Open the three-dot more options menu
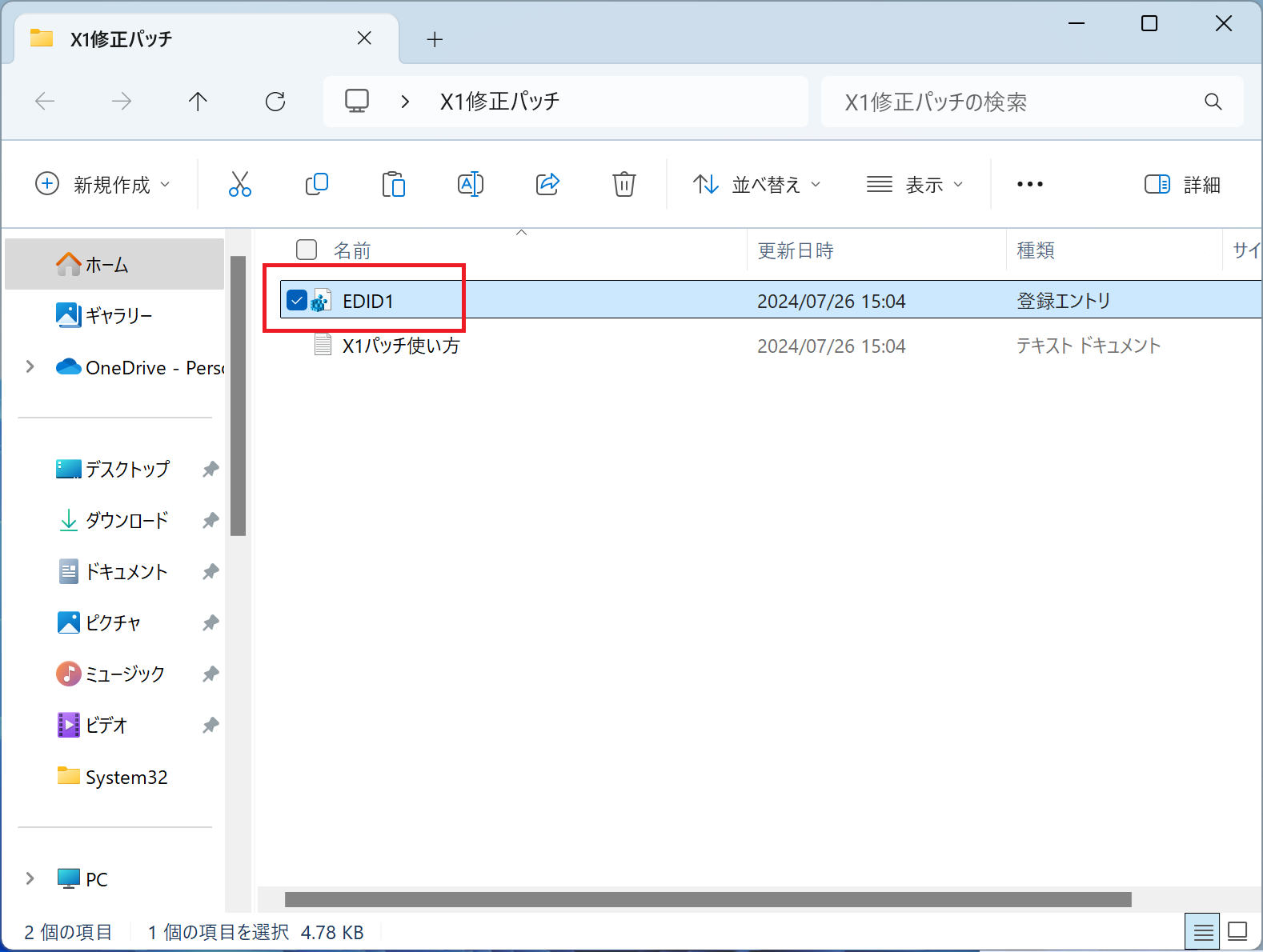 pos(1029,185)
